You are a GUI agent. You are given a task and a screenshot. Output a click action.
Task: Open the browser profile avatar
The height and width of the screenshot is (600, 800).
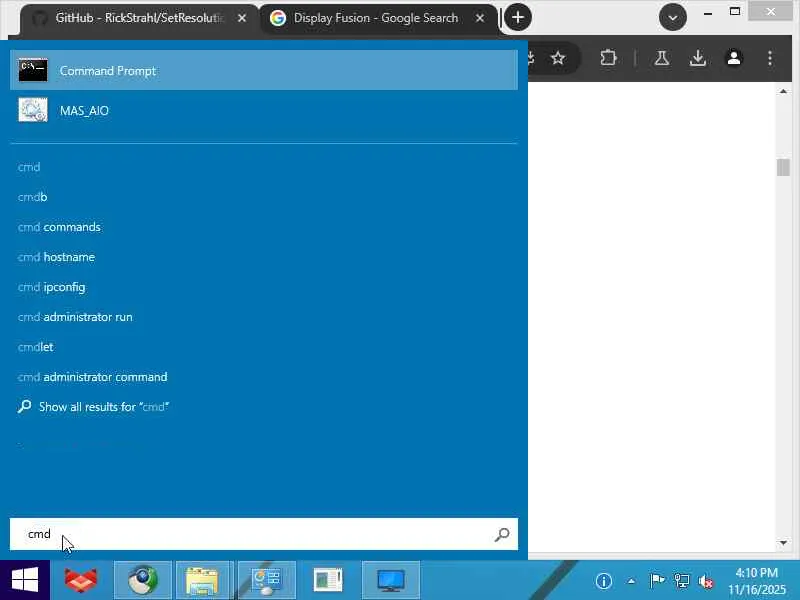734,58
